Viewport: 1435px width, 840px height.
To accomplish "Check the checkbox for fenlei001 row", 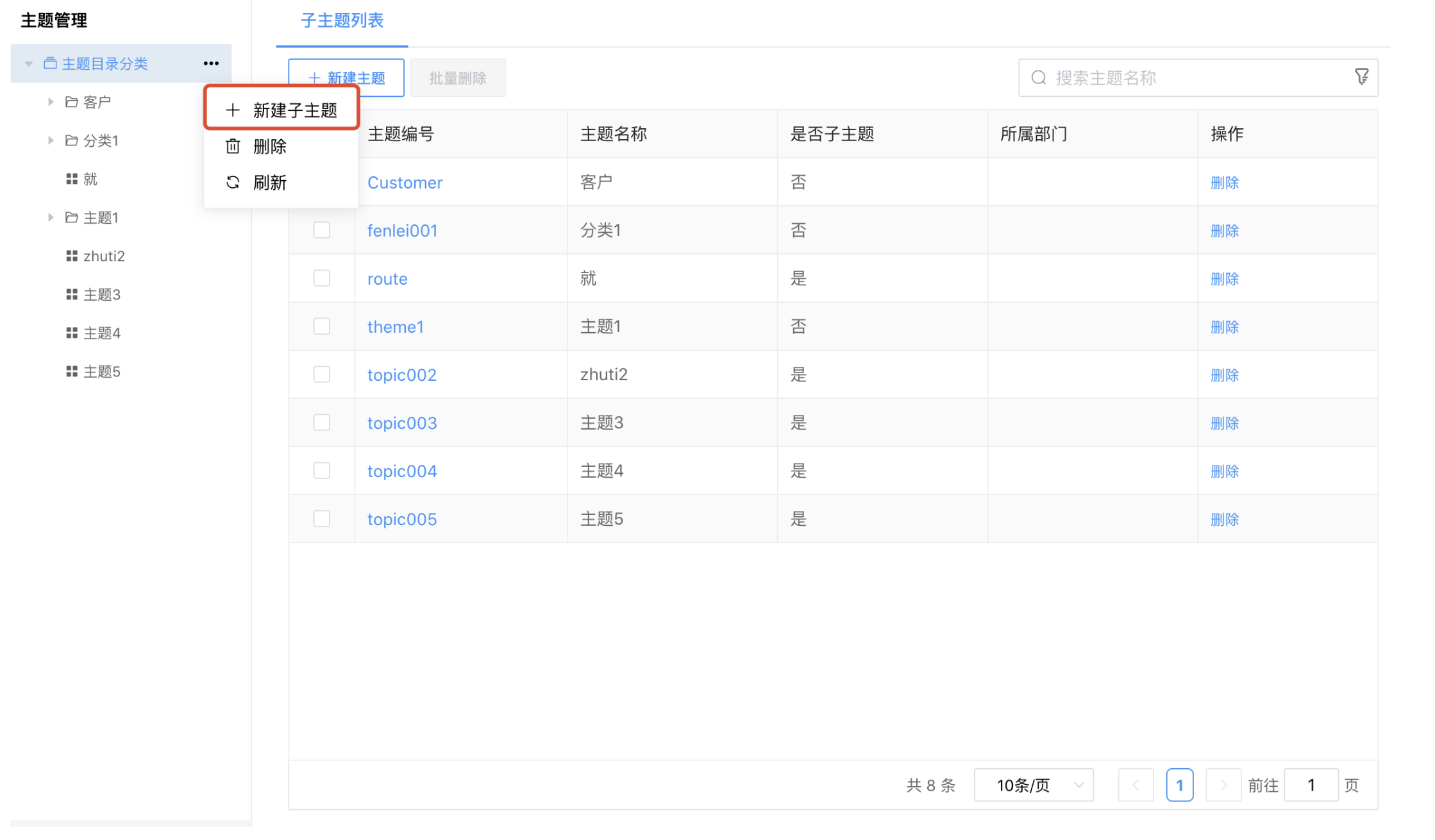I will click(x=322, y=230).
